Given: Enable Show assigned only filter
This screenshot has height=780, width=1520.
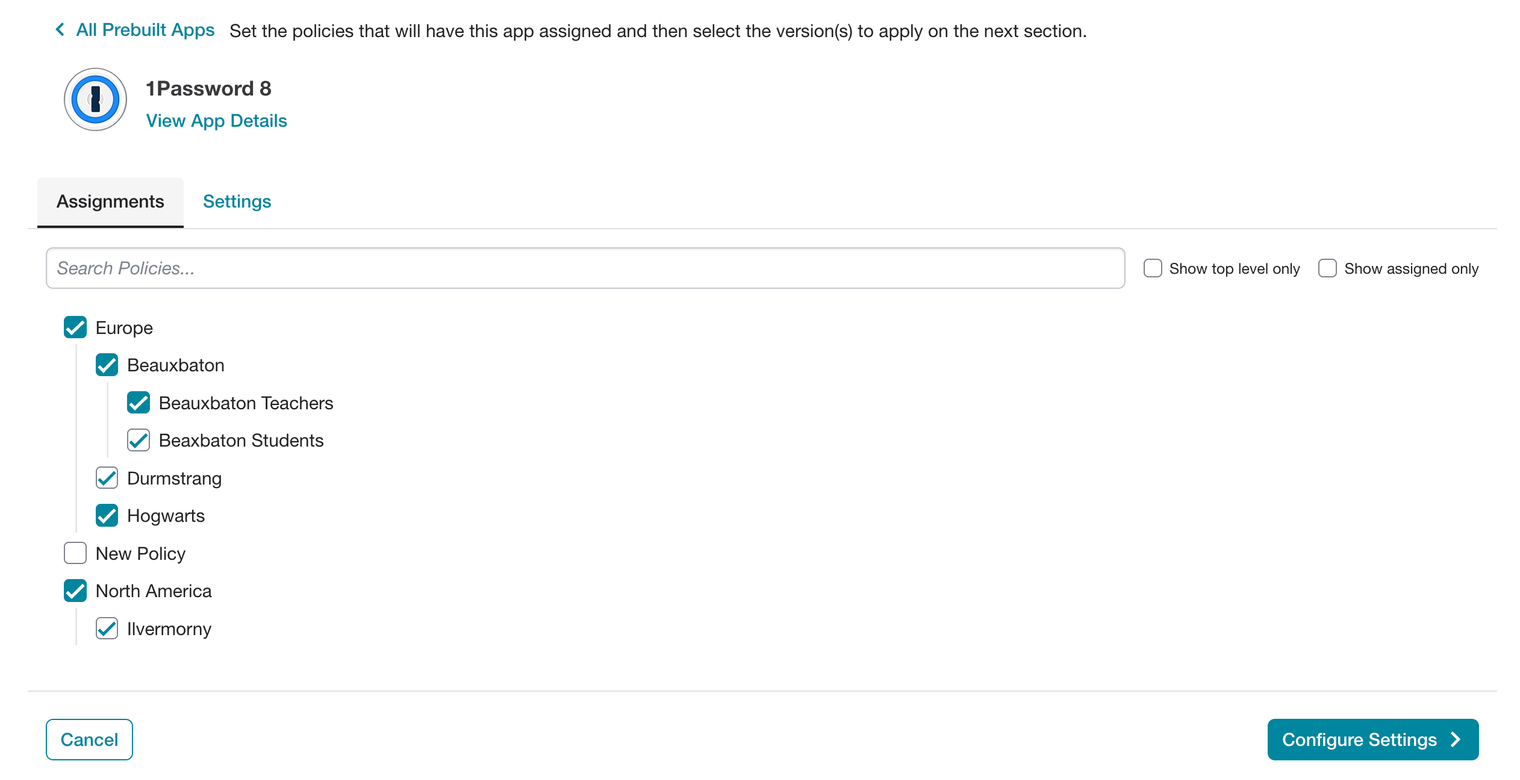Looking at the screenshot, I should click(x=1328, y=268).
